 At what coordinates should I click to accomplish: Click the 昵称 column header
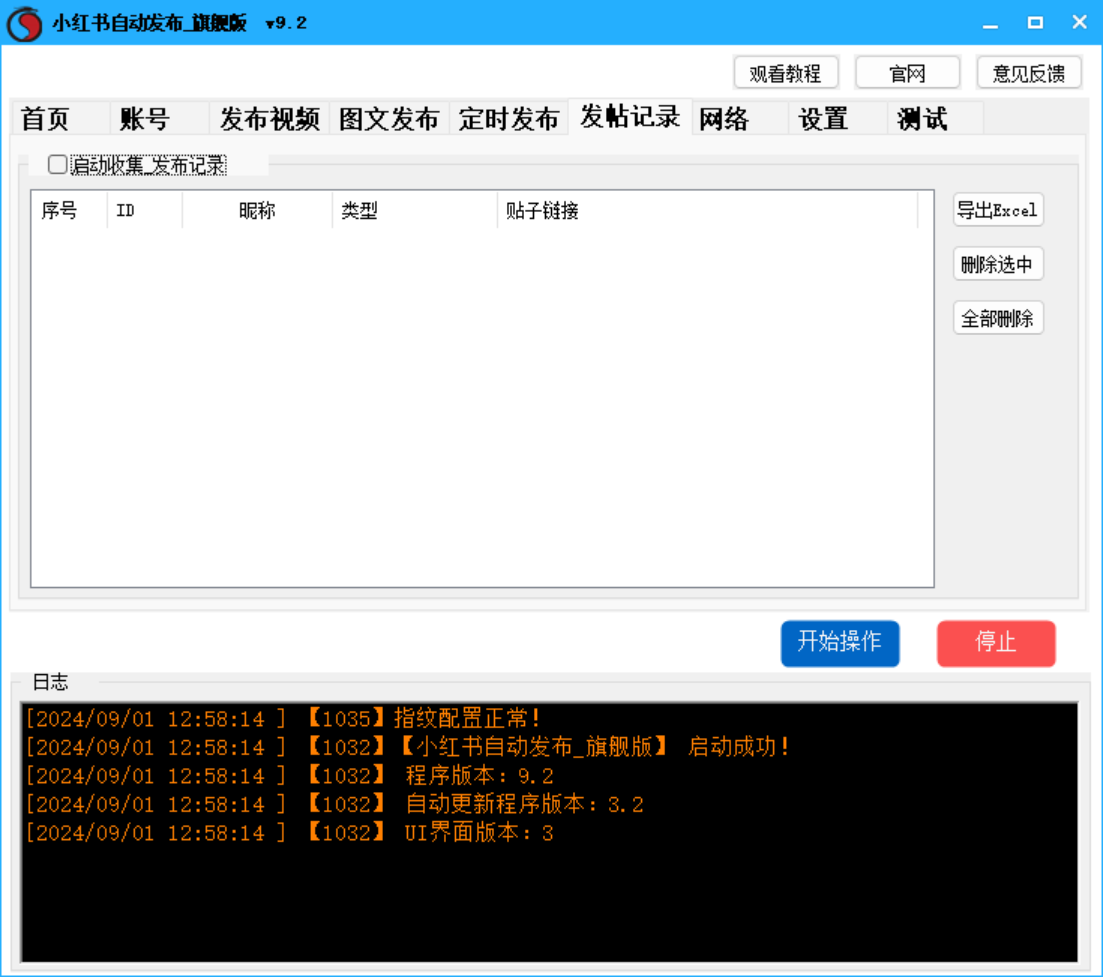click(257, 210)
